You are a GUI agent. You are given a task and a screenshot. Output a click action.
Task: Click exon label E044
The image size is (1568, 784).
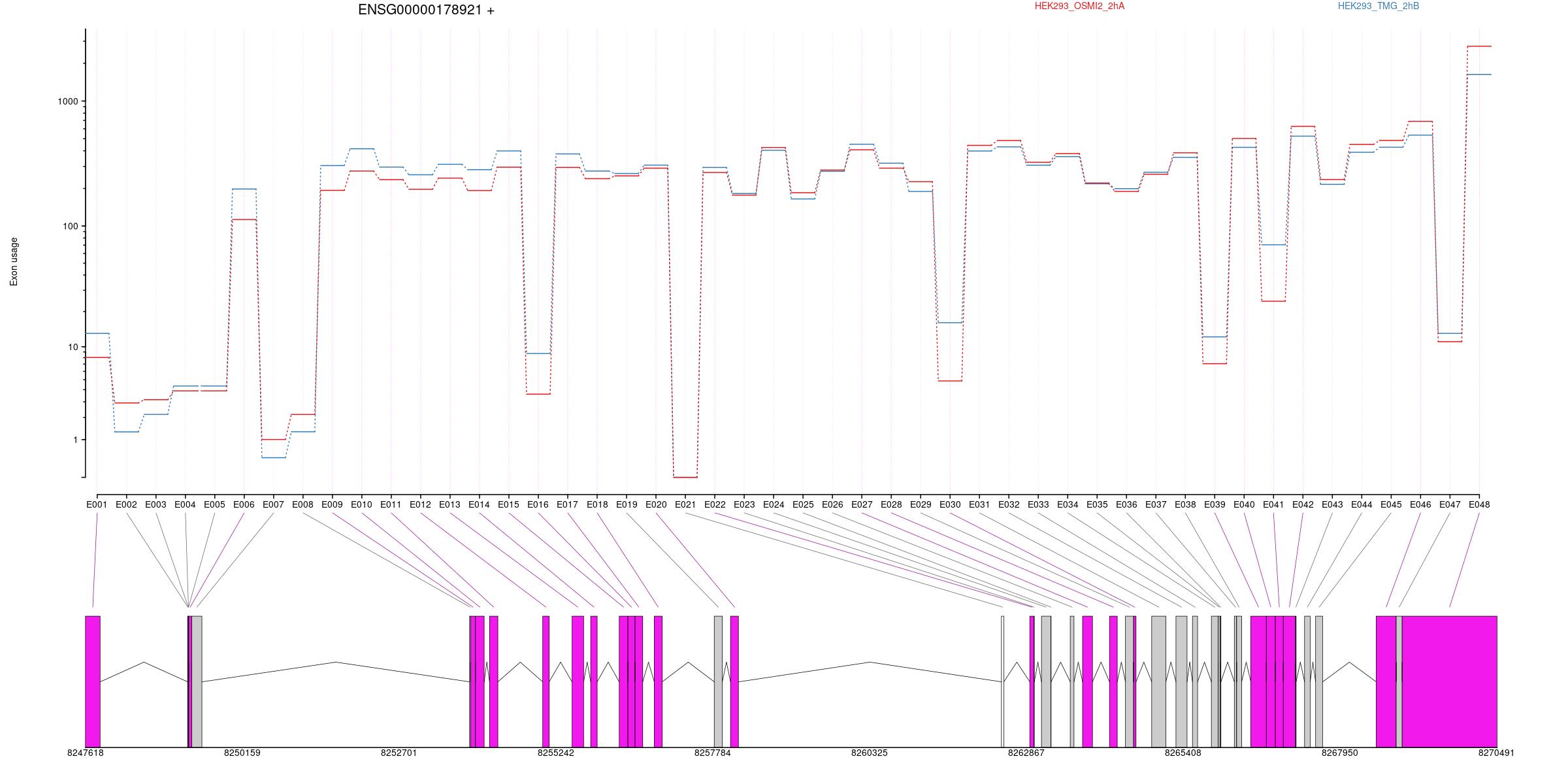(x=1362, y=504)
